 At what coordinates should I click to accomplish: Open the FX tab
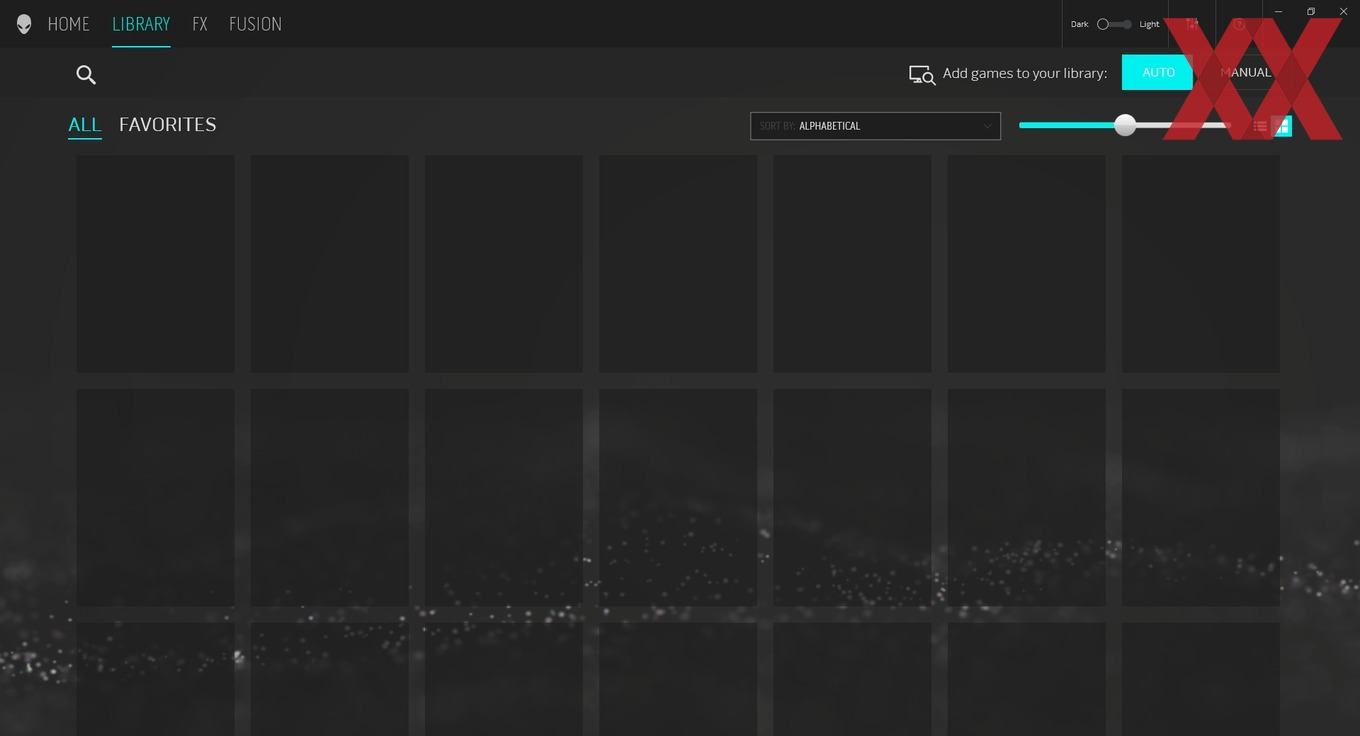[200, 24]
